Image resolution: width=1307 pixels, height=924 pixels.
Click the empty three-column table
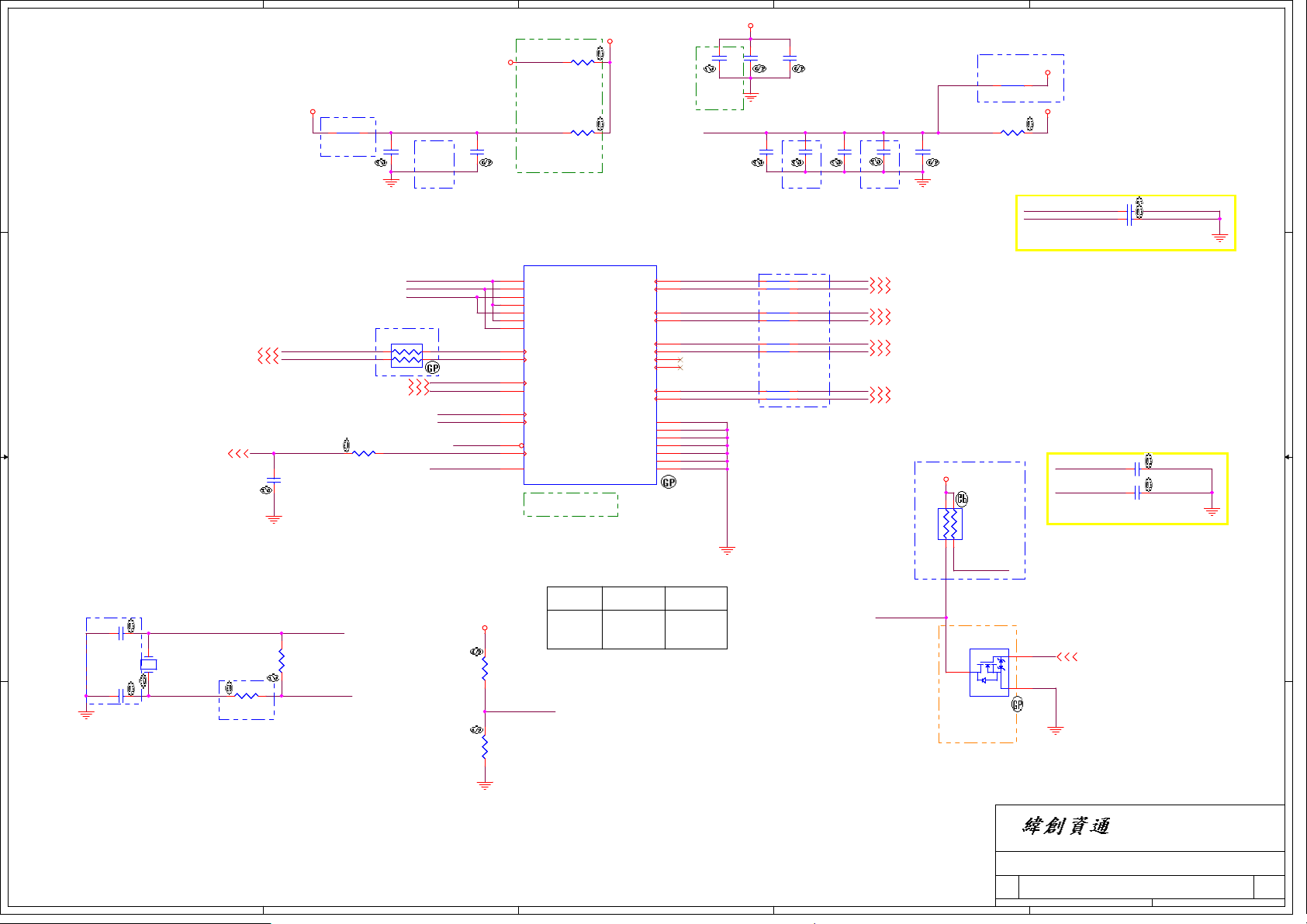point(637,618)
